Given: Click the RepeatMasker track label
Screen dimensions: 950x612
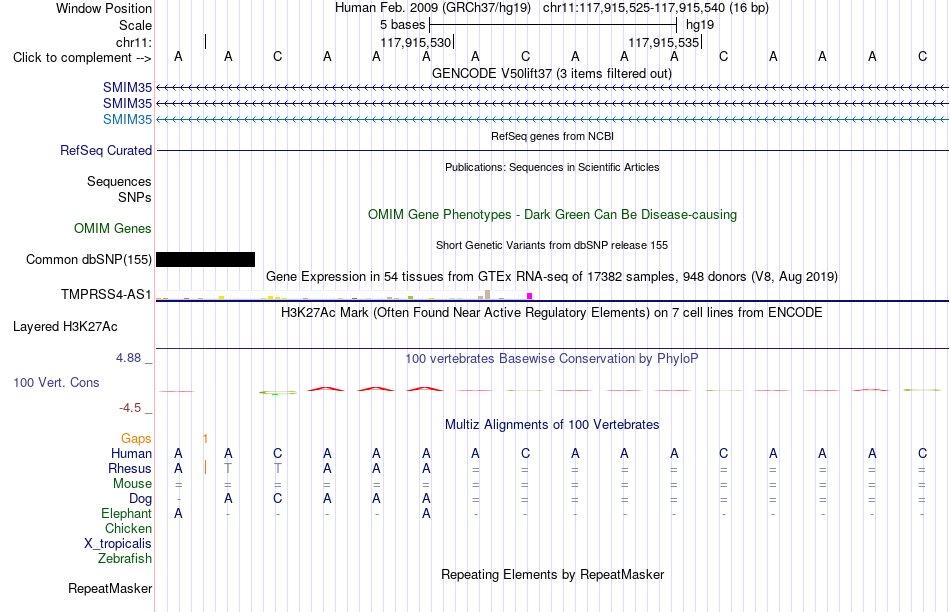Looking at the screenshot, I should click(110, 588).
